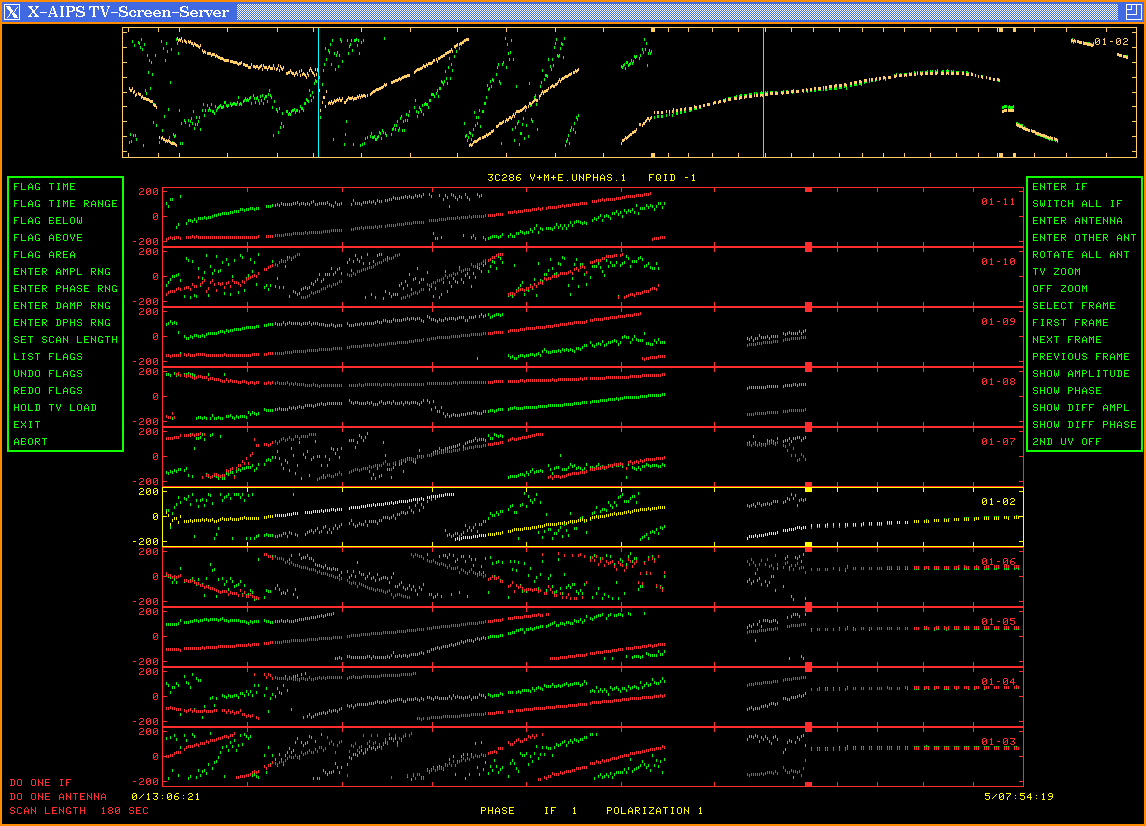This screenshot has height=826, width=1146.
Task: Click the X-AIPS TV-Screen-Server title bar
Action: click(573, 11)
